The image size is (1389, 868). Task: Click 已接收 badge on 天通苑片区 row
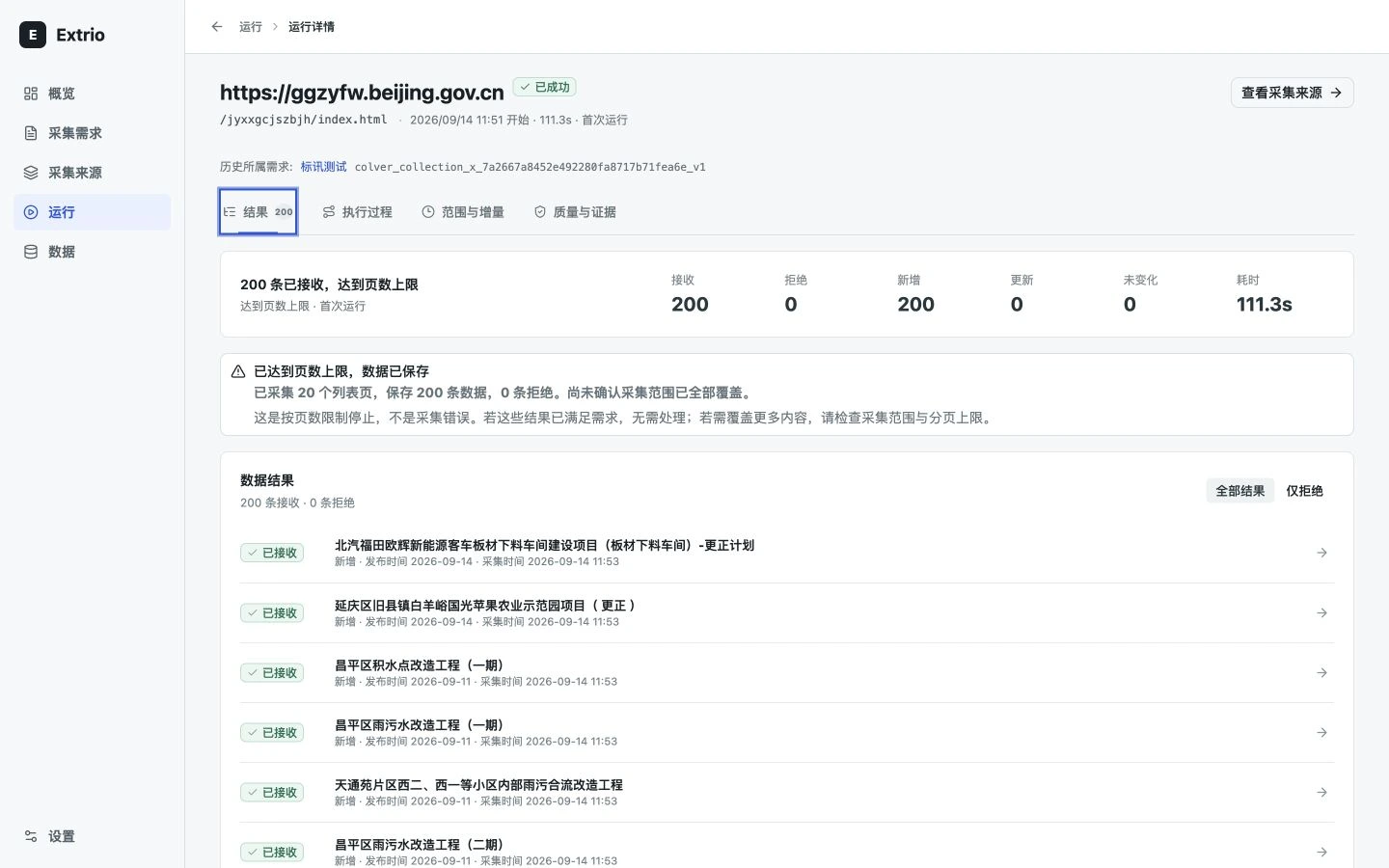(272, 793)
